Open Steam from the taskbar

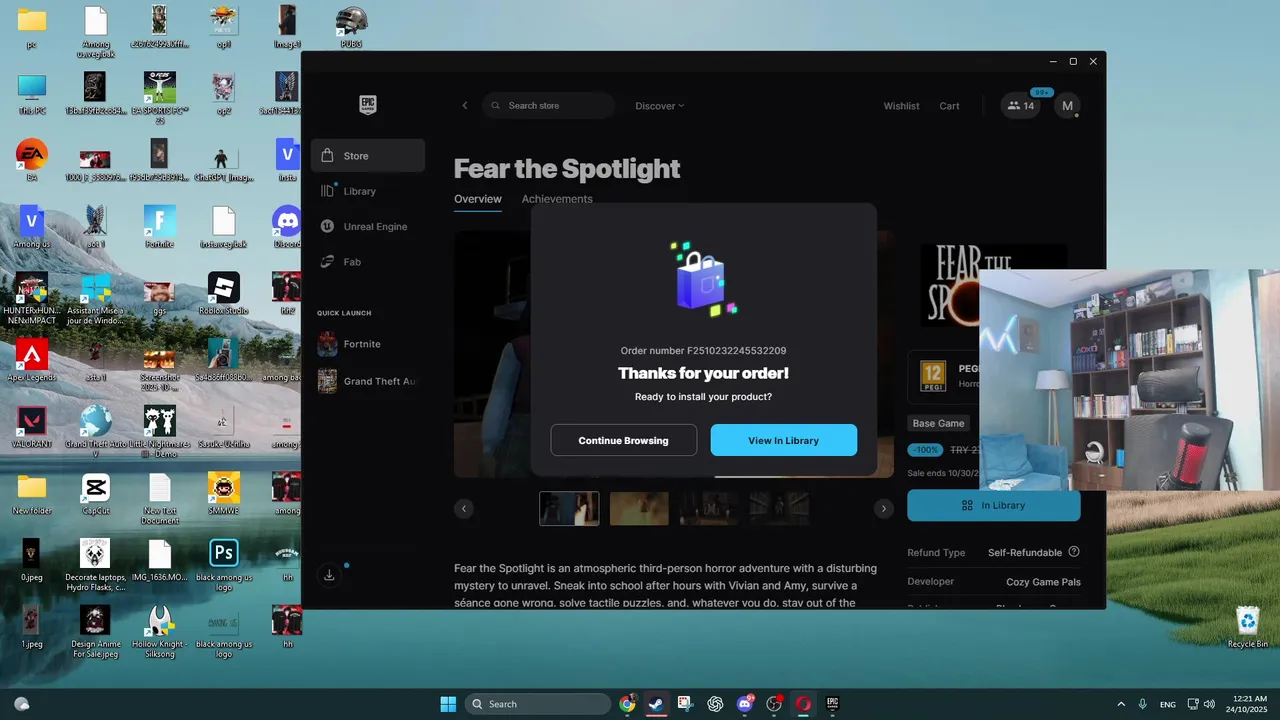(656, 704)
